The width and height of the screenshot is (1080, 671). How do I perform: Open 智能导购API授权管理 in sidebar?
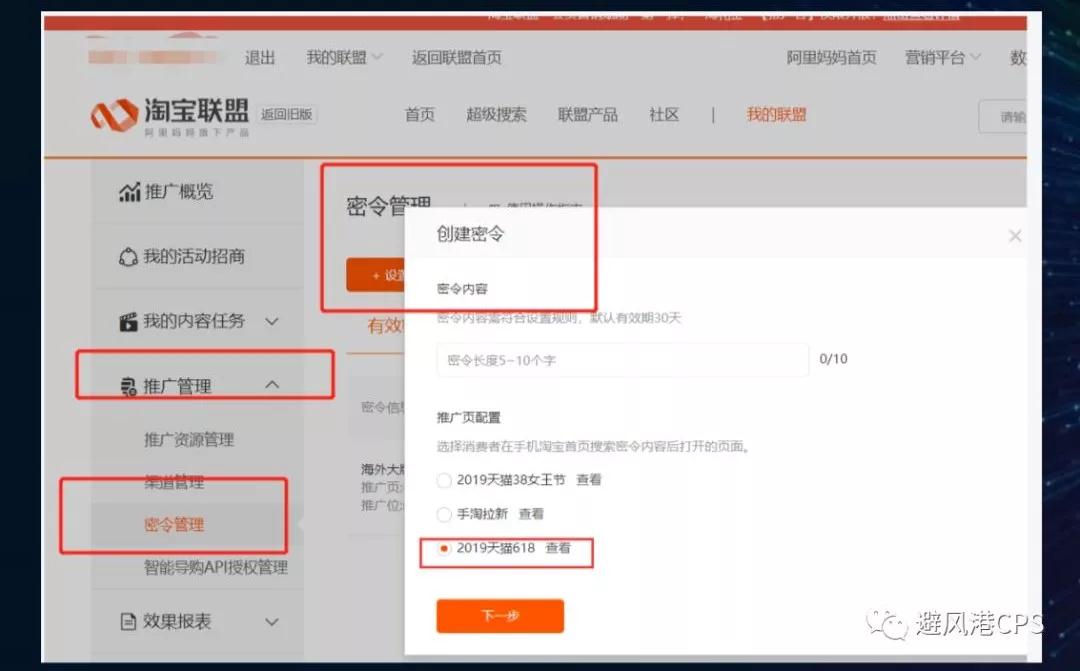pos(216,568)
